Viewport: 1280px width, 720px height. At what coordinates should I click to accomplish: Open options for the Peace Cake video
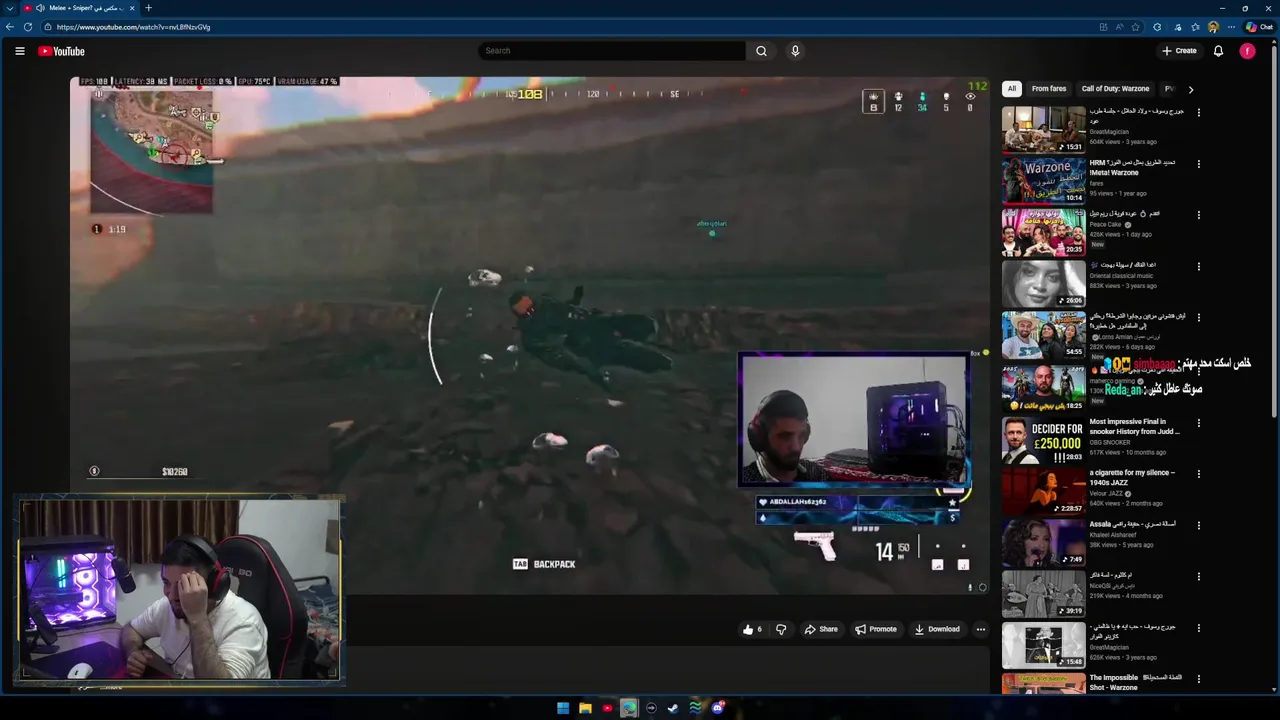1198,215
